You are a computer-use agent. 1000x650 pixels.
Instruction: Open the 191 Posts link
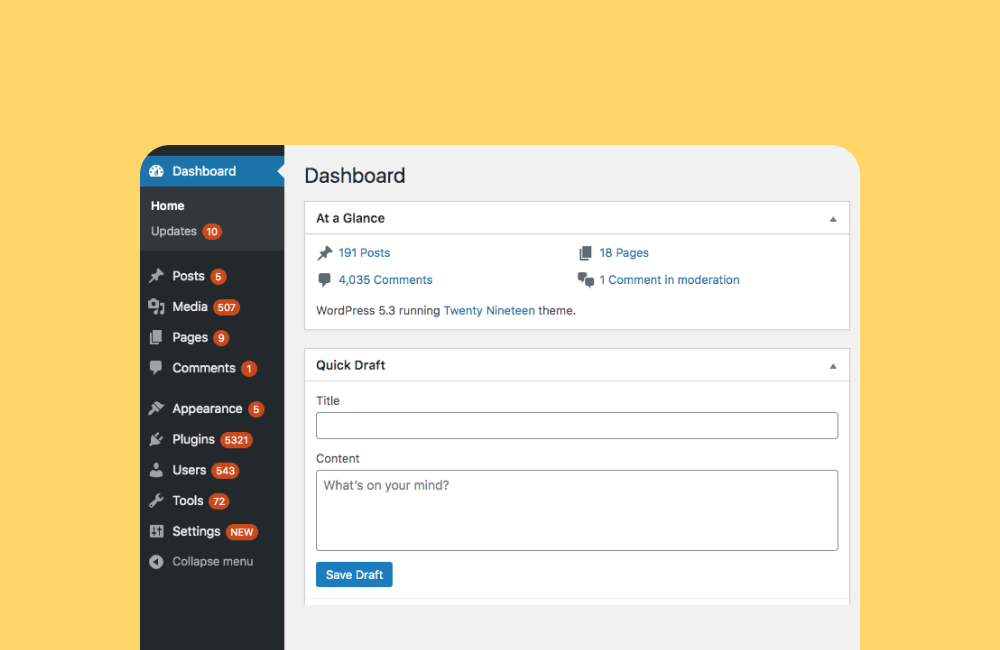point(364,253)
